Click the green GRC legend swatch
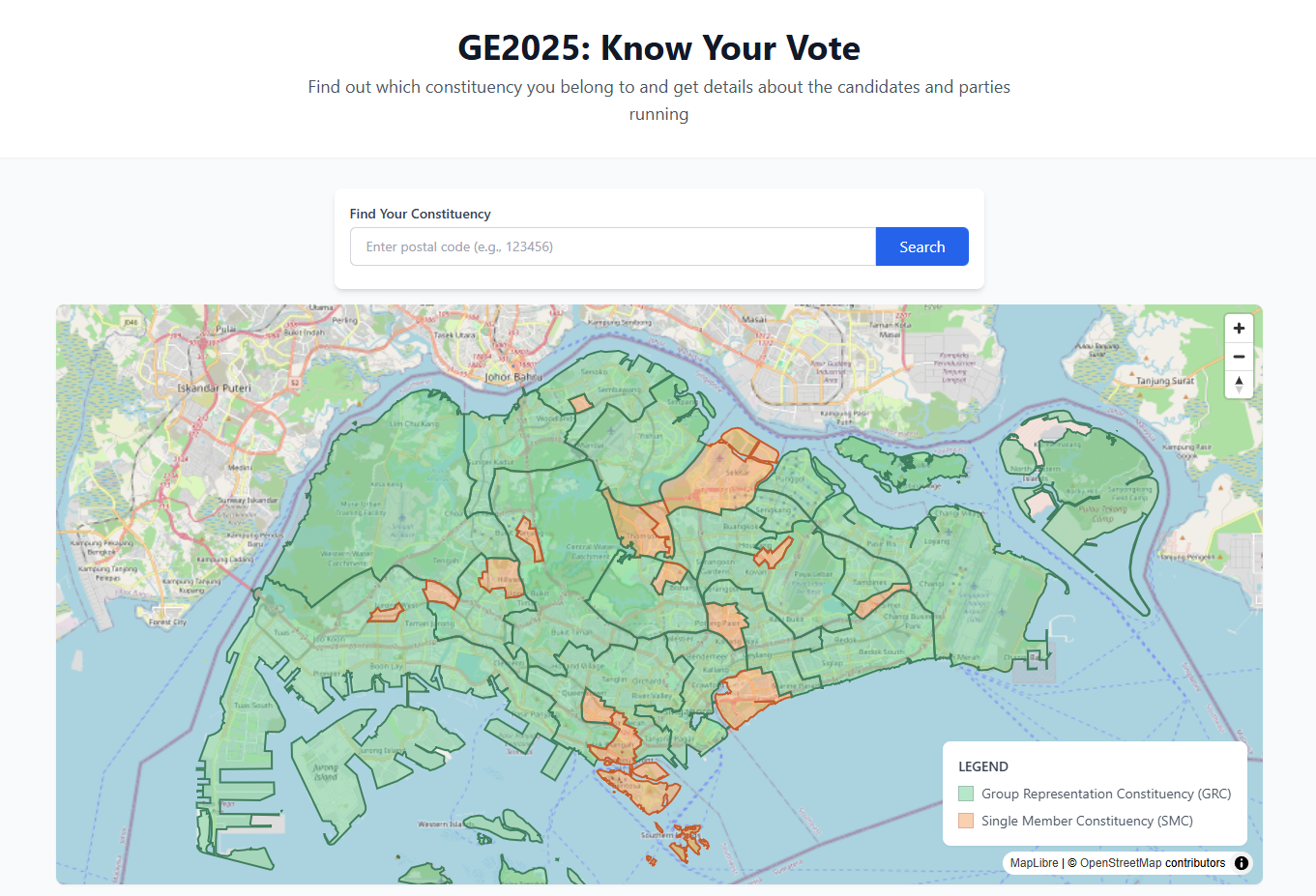This screenshot has height=896, width=1316. tap(966, 794)
